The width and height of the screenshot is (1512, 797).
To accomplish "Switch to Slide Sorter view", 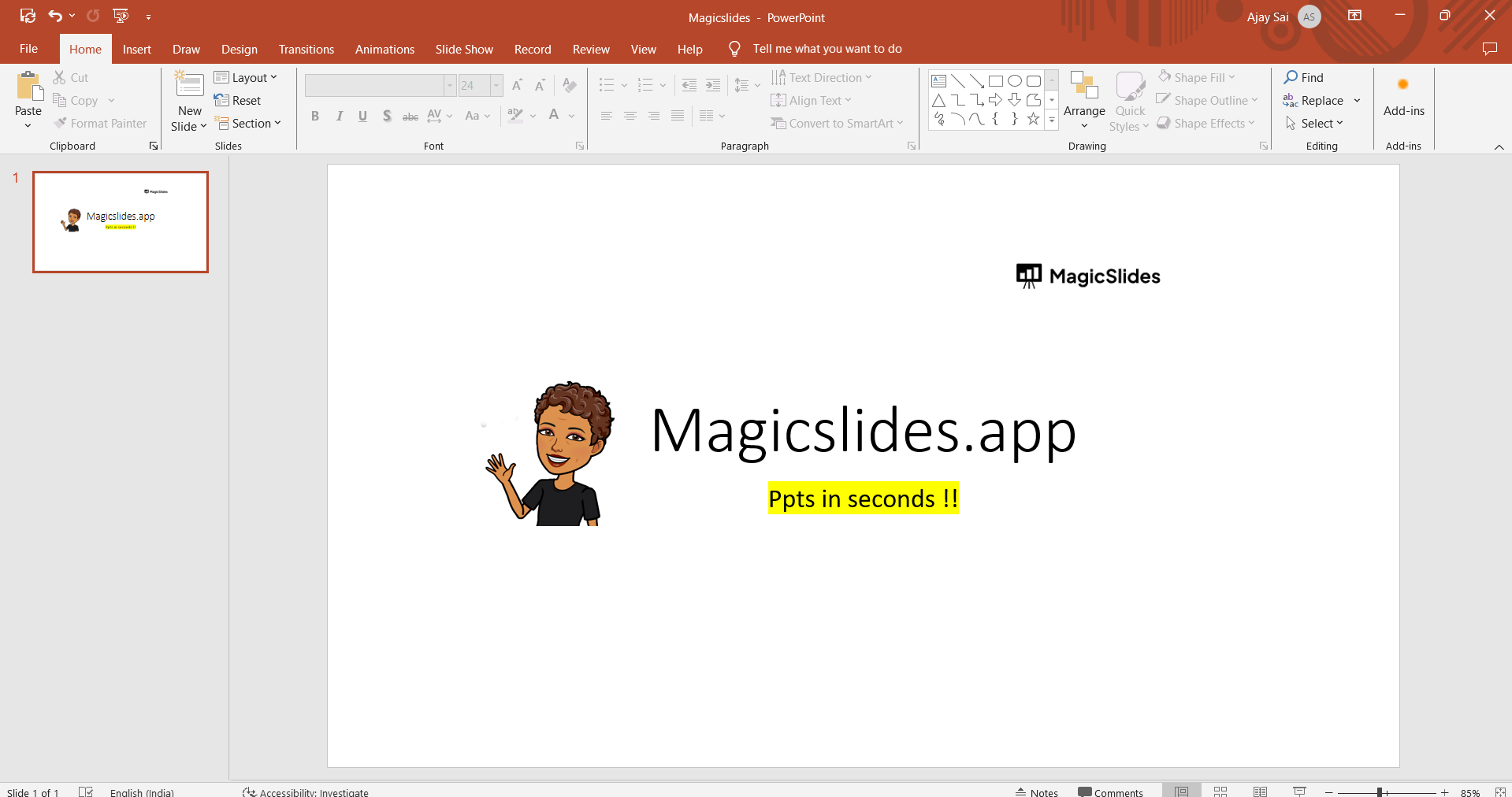I will [1220, 791].
